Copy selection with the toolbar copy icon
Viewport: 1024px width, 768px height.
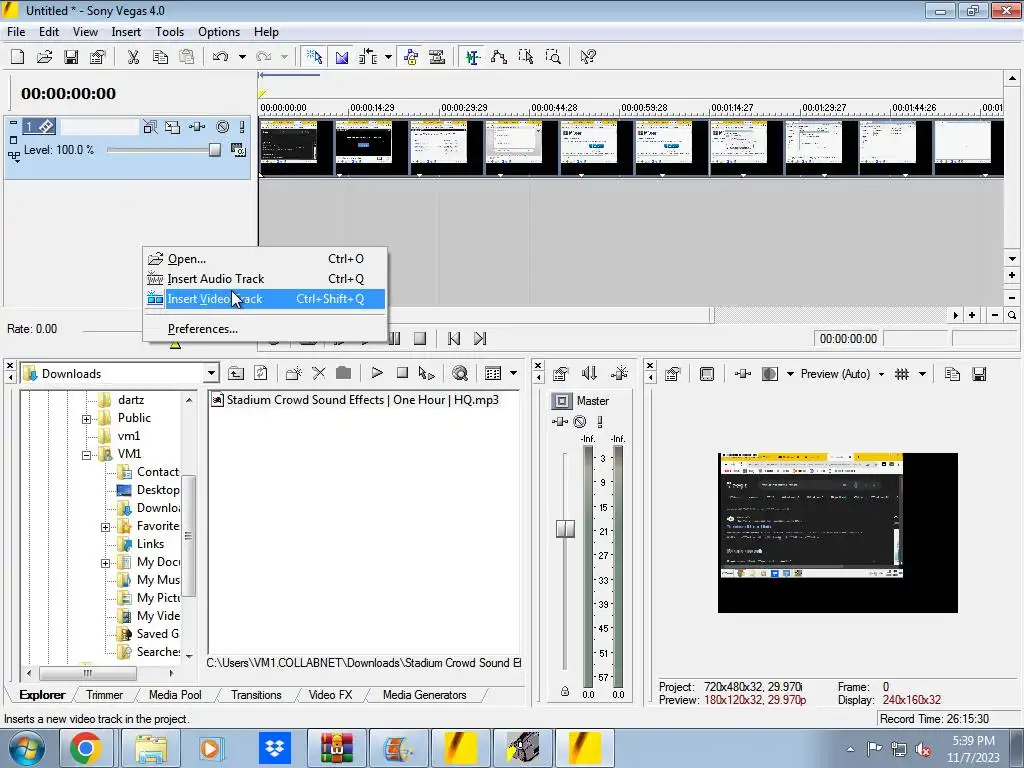tap(160, 57)
